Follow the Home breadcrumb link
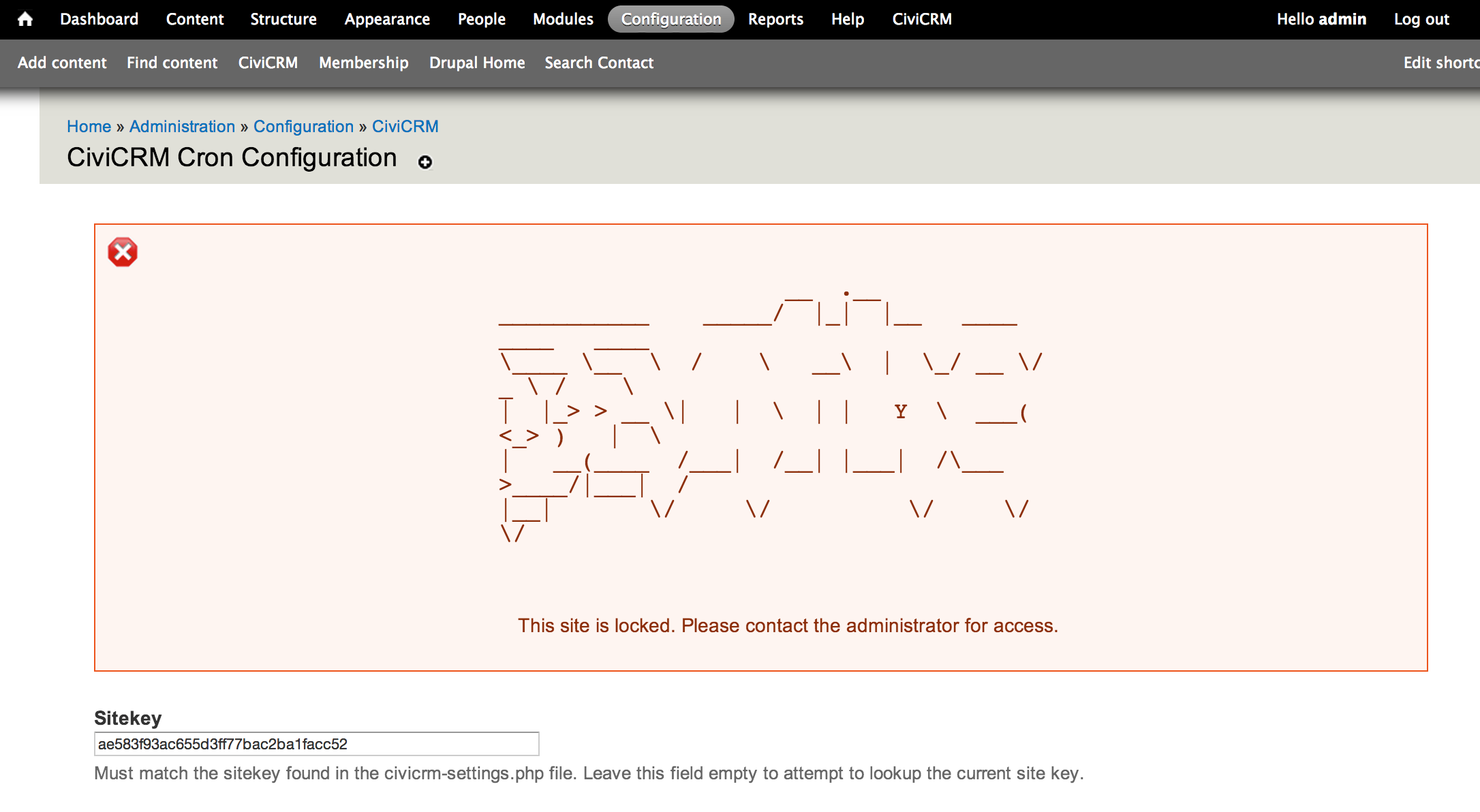The image size is (1480, 812). [89, 127]
